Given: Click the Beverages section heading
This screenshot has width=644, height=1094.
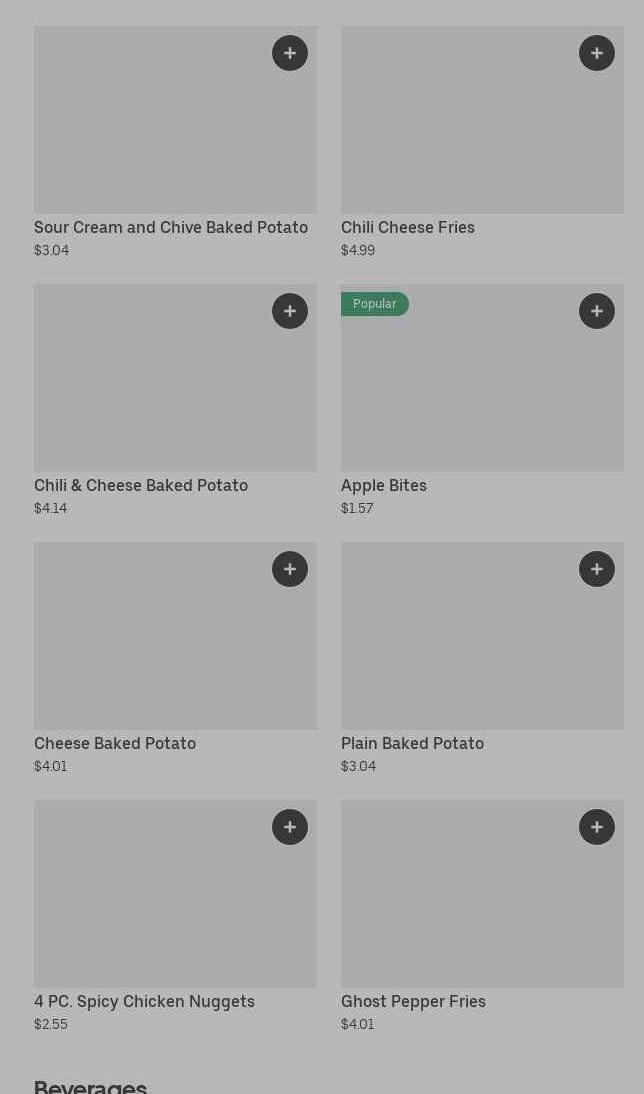Looking at the screenshot, I should click(x=90, y=1086).
